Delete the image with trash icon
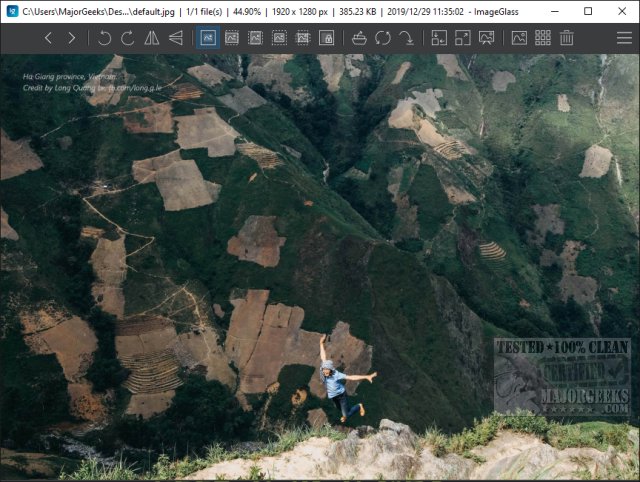Image resolution: width=640 pixels, height=482 pixels. click(x=567, y=38)
